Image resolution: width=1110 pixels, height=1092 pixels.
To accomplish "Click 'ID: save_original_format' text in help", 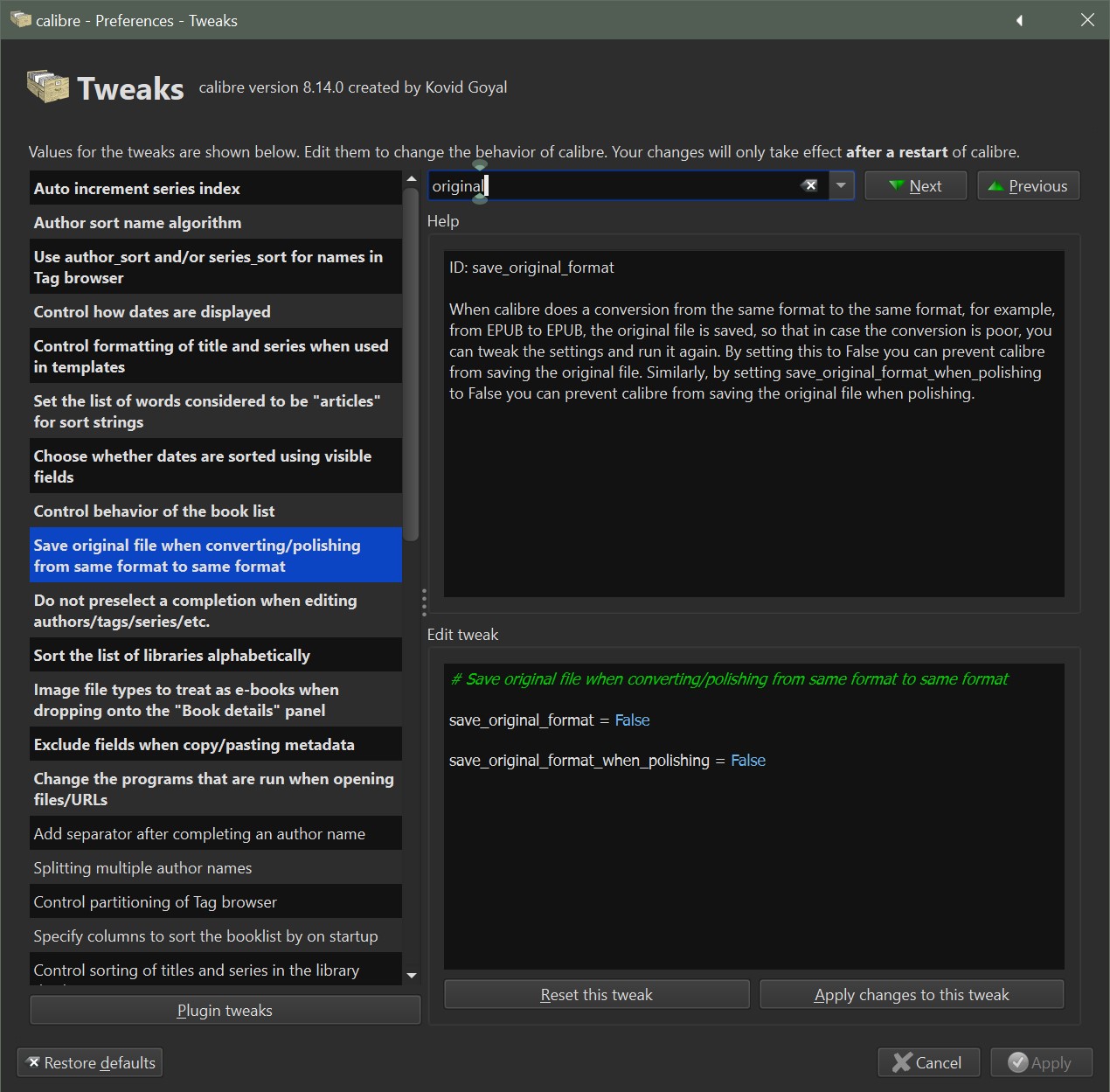I will pyautogui.click(x=531, y=267).
